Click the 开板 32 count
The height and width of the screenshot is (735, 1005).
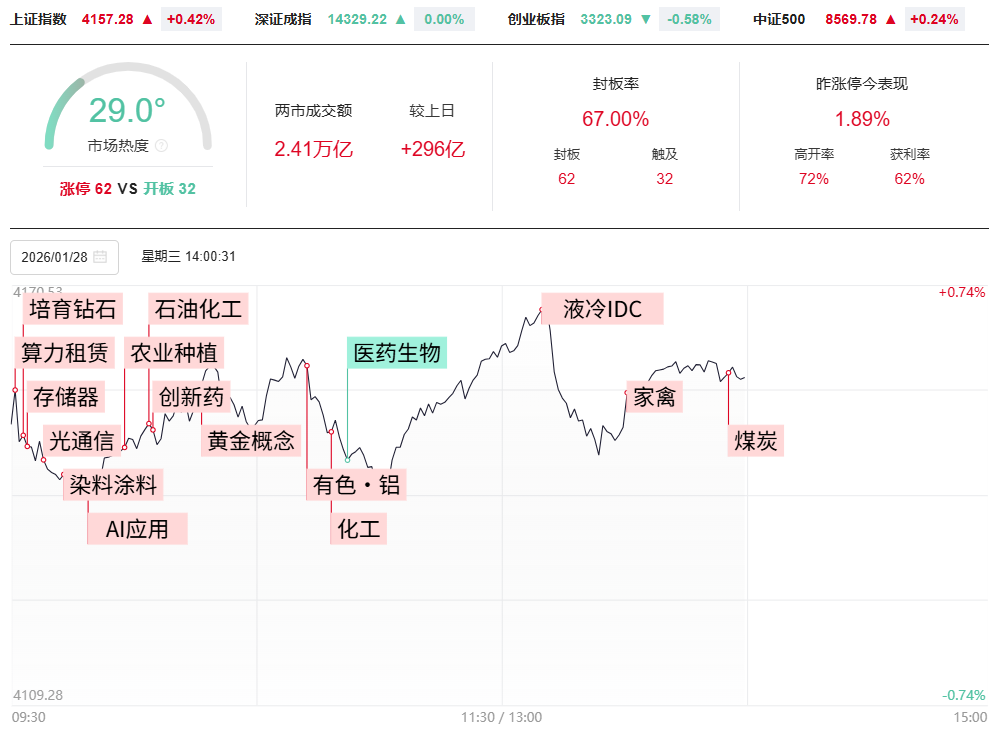point(169,188)
